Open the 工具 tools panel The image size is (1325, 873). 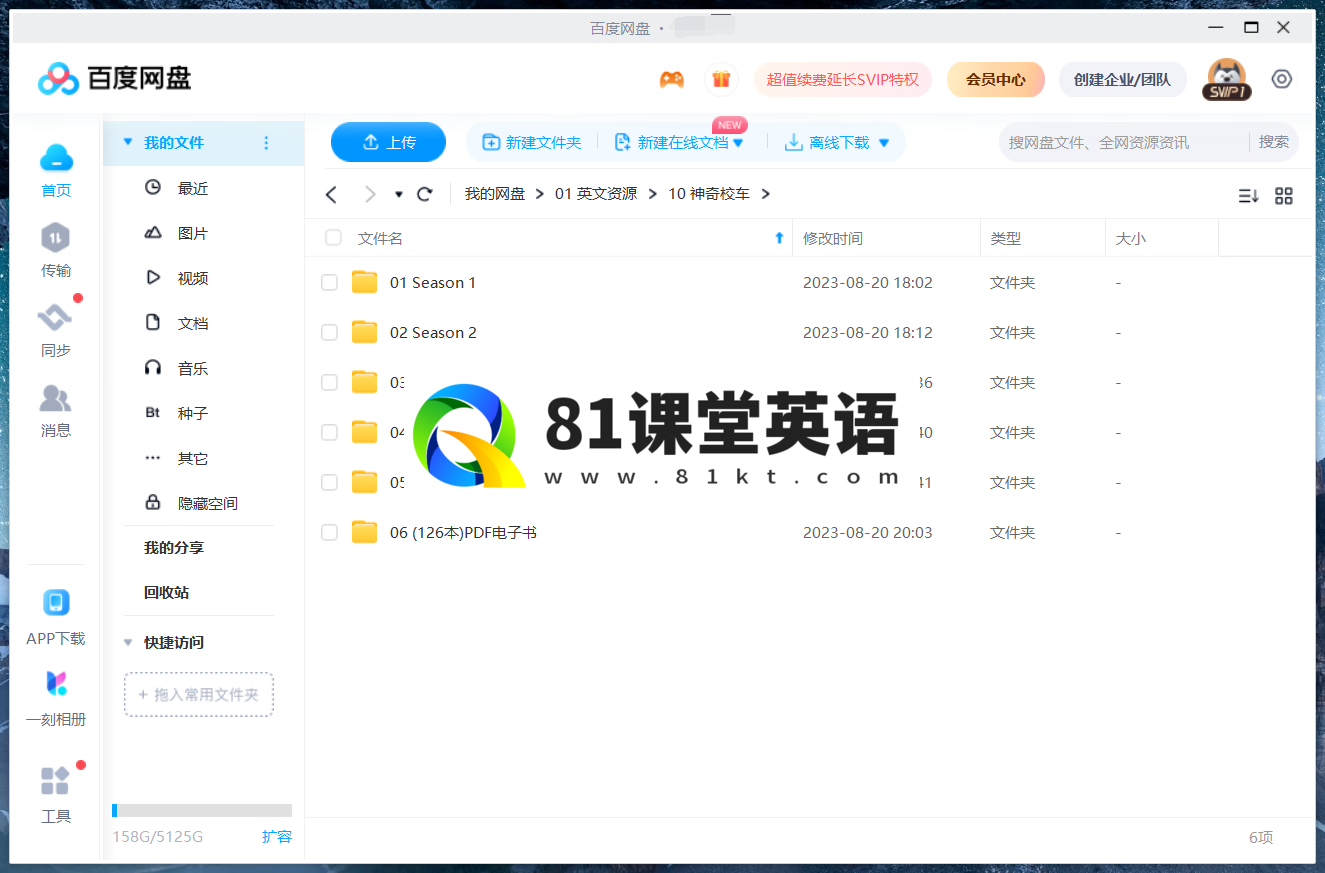[56, 781]
